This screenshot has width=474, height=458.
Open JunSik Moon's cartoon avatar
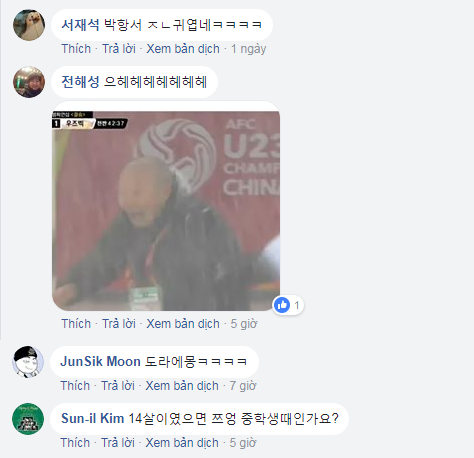click(x=28, y=362)
